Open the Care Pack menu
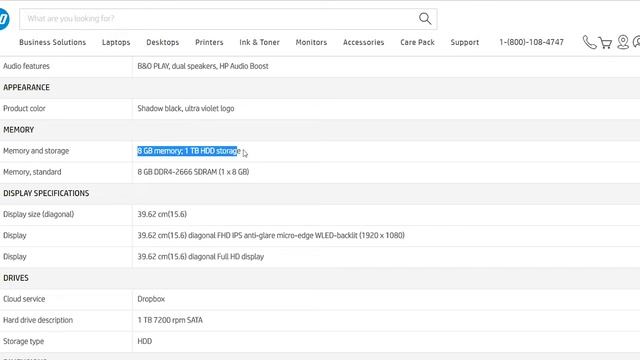Screen dimensions: 640x360 pyautogui.click(x=417, y=42)
